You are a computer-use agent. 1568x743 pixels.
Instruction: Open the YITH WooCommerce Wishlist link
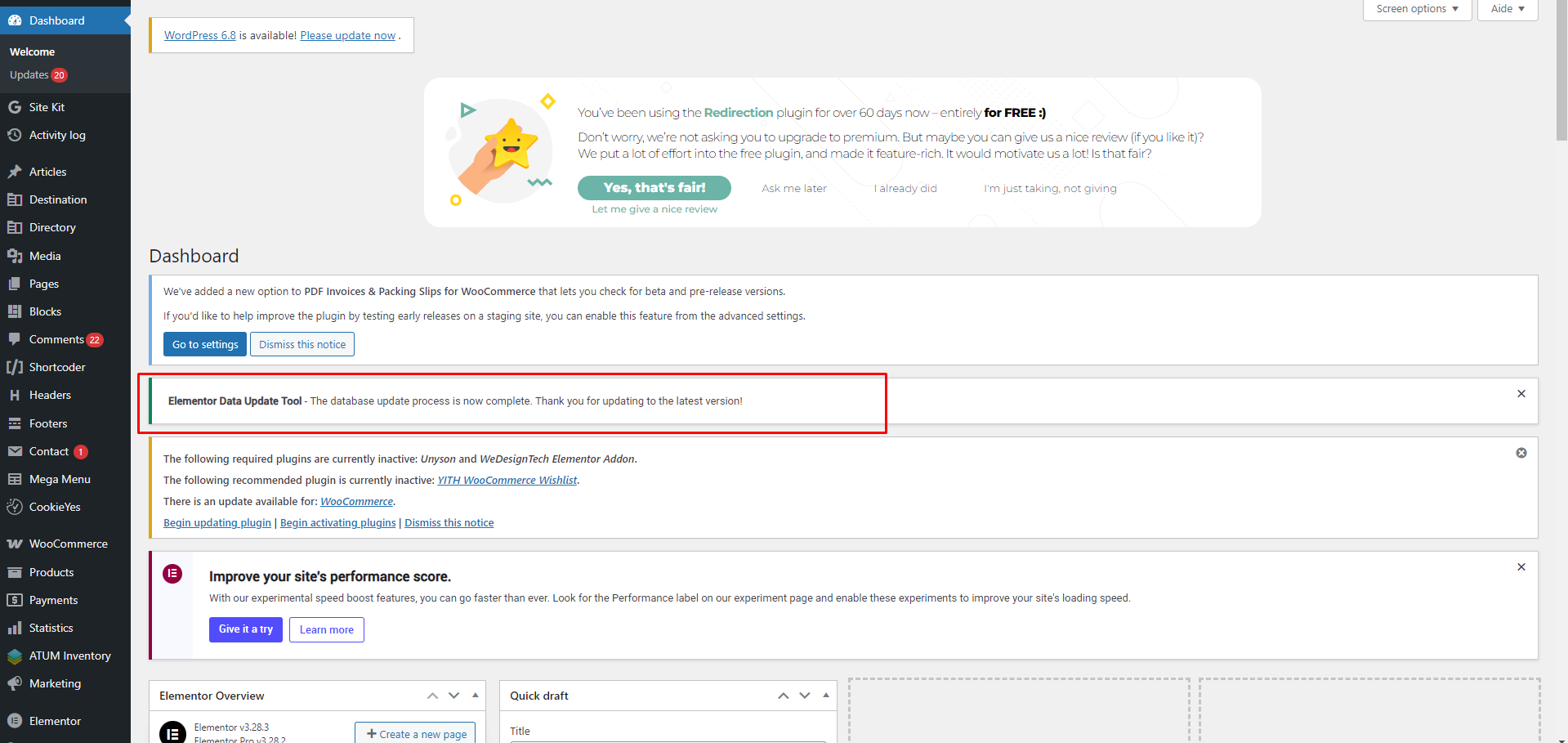click(507, 481)
